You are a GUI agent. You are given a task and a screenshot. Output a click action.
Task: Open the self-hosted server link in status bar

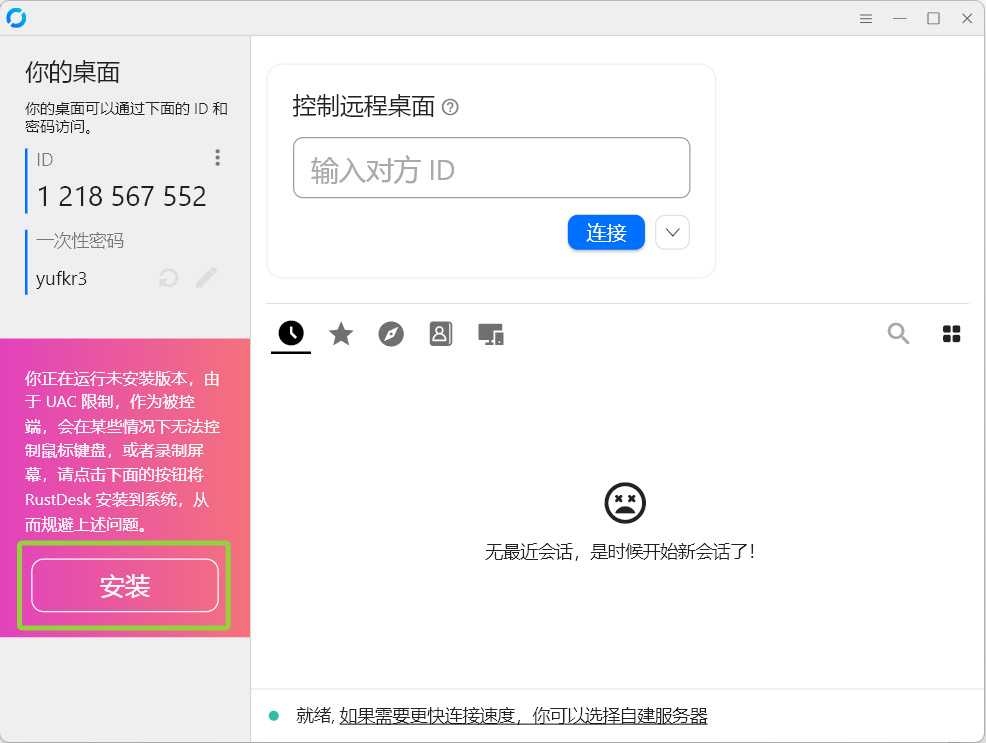[523, 715]
